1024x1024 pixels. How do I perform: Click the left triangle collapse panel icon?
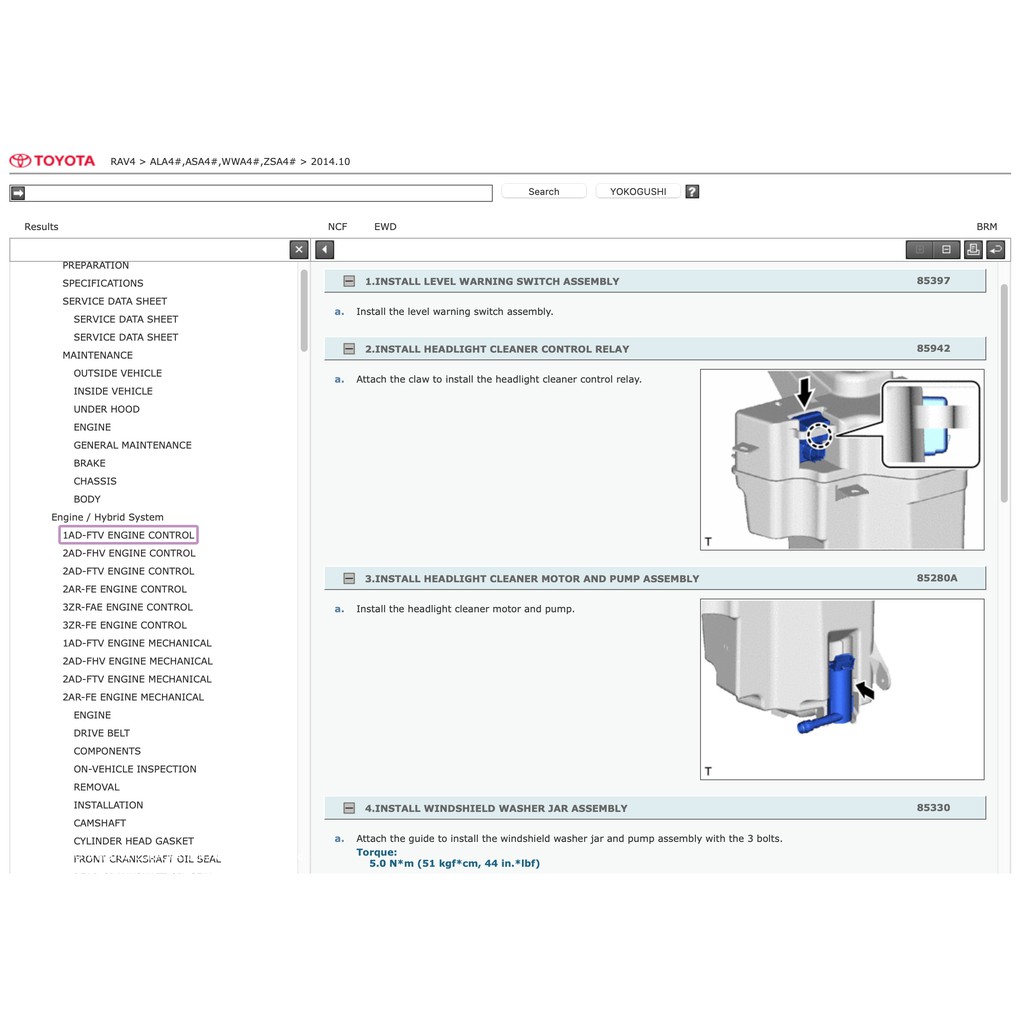(325, 250)
